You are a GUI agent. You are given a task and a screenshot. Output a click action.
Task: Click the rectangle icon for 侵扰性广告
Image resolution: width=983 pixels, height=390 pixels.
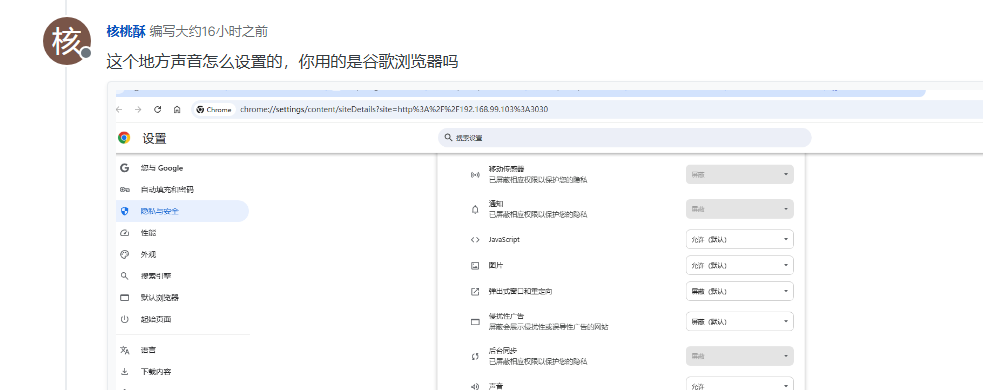[475, 322]
